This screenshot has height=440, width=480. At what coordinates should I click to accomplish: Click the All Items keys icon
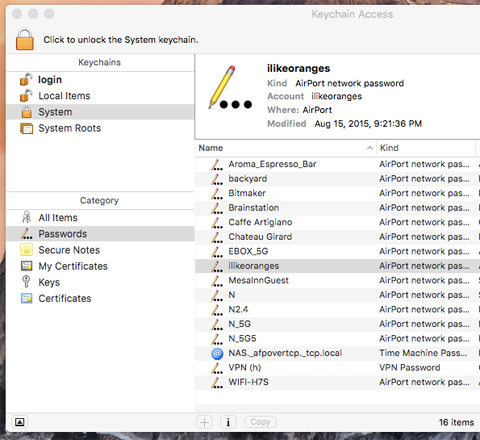(x=26, y=217)
